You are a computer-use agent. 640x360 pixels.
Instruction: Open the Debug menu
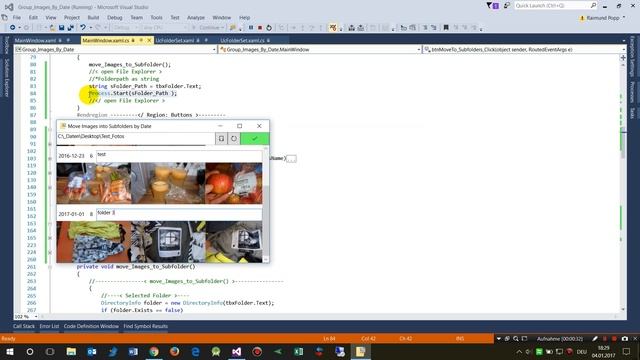[x=115, y=18]
